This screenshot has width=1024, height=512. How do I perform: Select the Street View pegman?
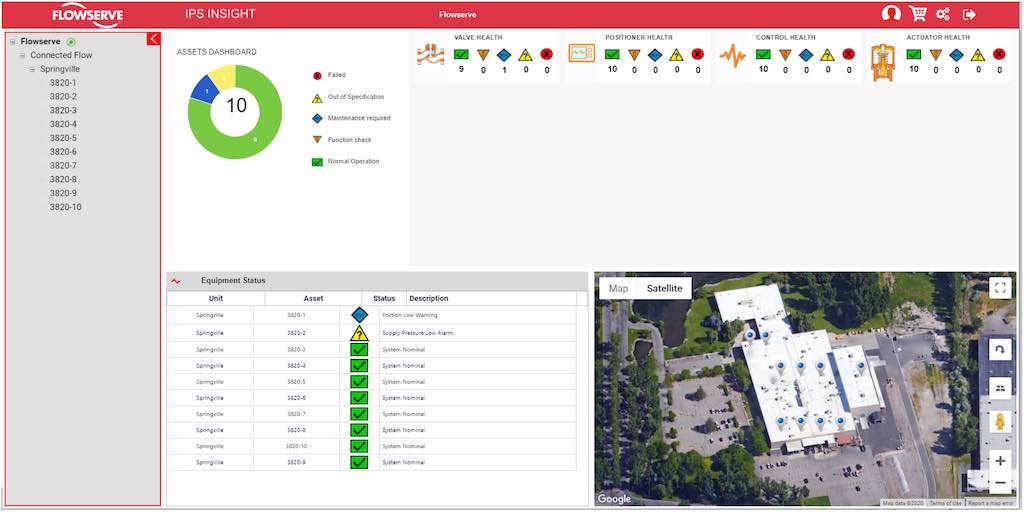pos(1000,422)
